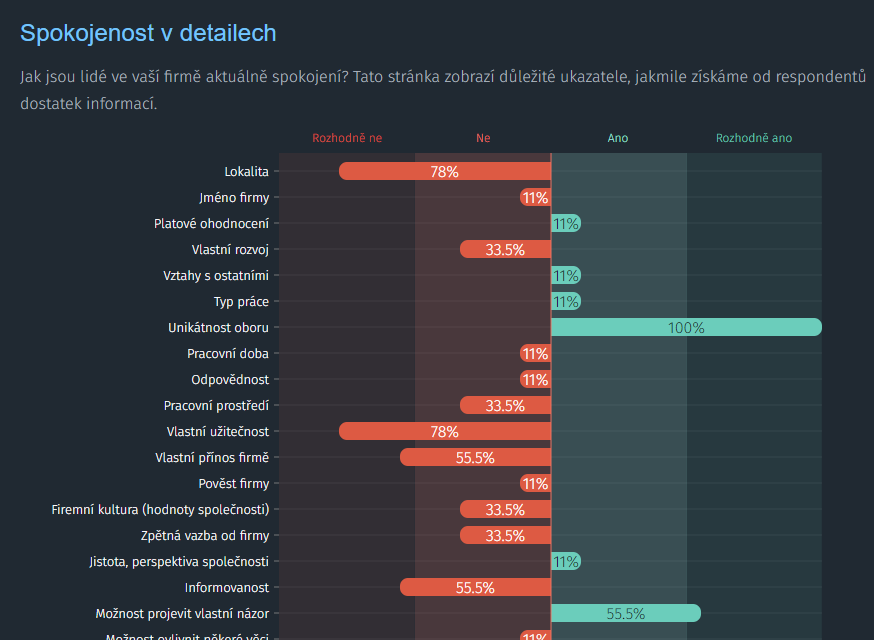Click the "Rozhodně ano" column header
This screenshot has width=874, height=640.
(x=753, y=138)
